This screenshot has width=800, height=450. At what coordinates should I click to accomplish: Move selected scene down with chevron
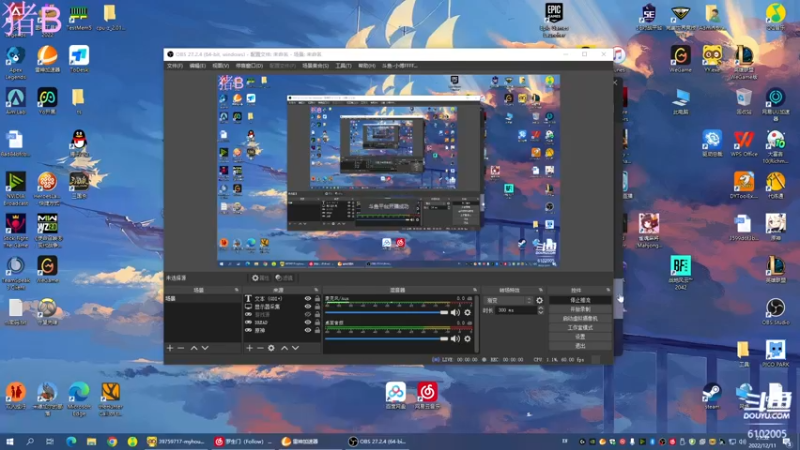point(205,348)
